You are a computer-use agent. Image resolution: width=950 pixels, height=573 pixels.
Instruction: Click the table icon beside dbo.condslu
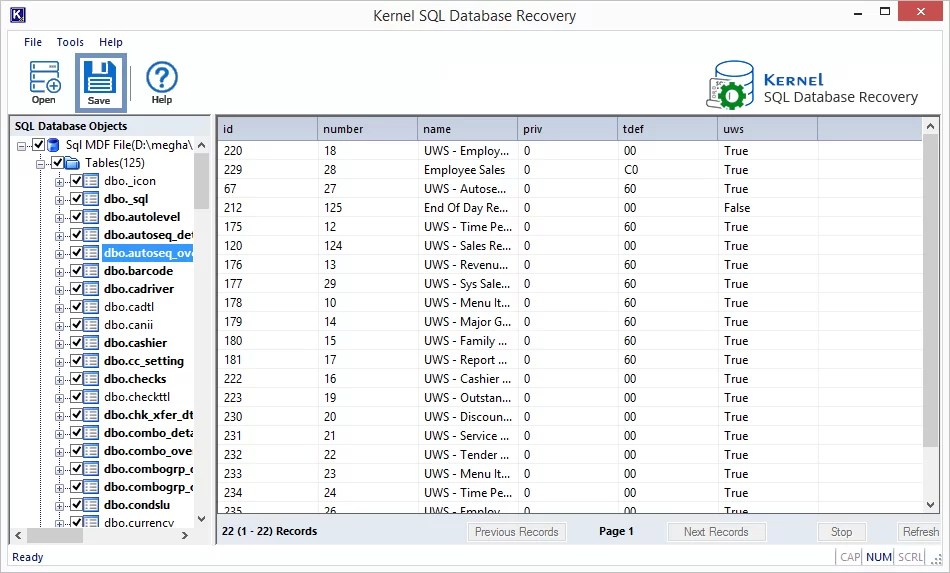91,505
